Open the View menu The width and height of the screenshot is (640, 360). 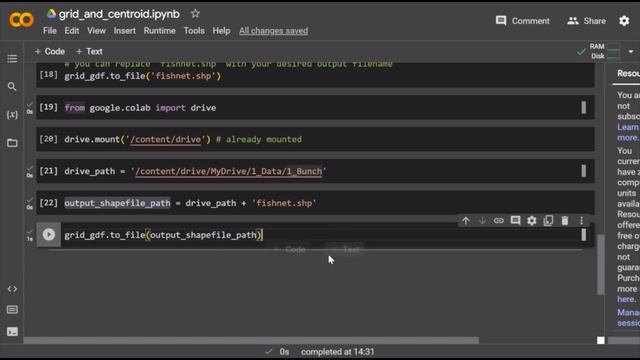point(96,31)
